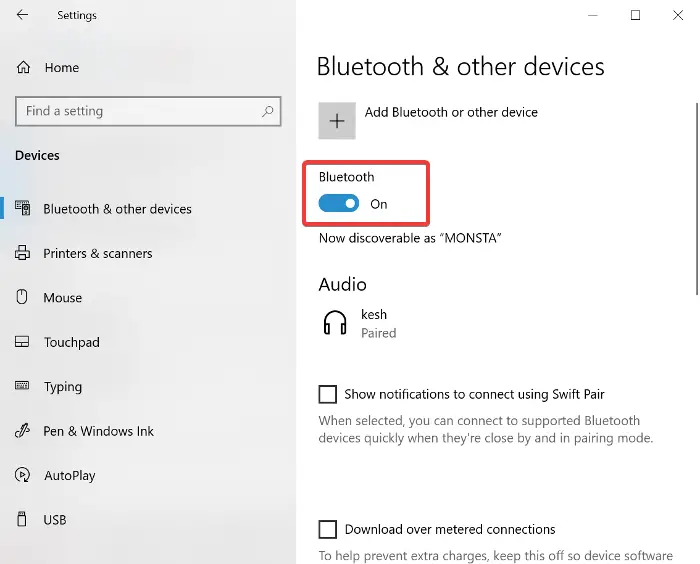
Task: Open Pen & Windows Ink settings
Action: pyautogui.click(x=98, y=431)
